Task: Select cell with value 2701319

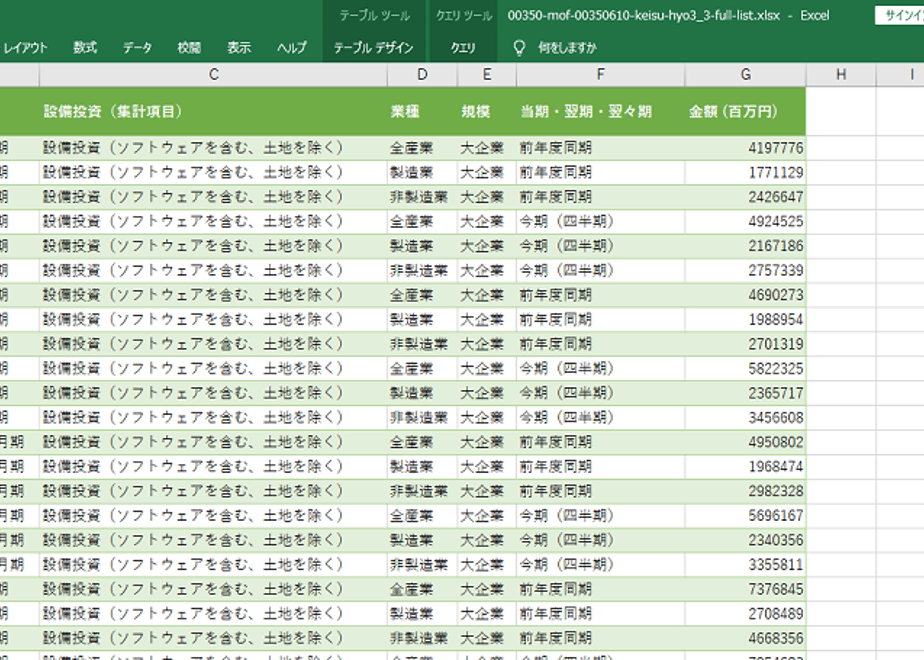Action: (745, 344)
